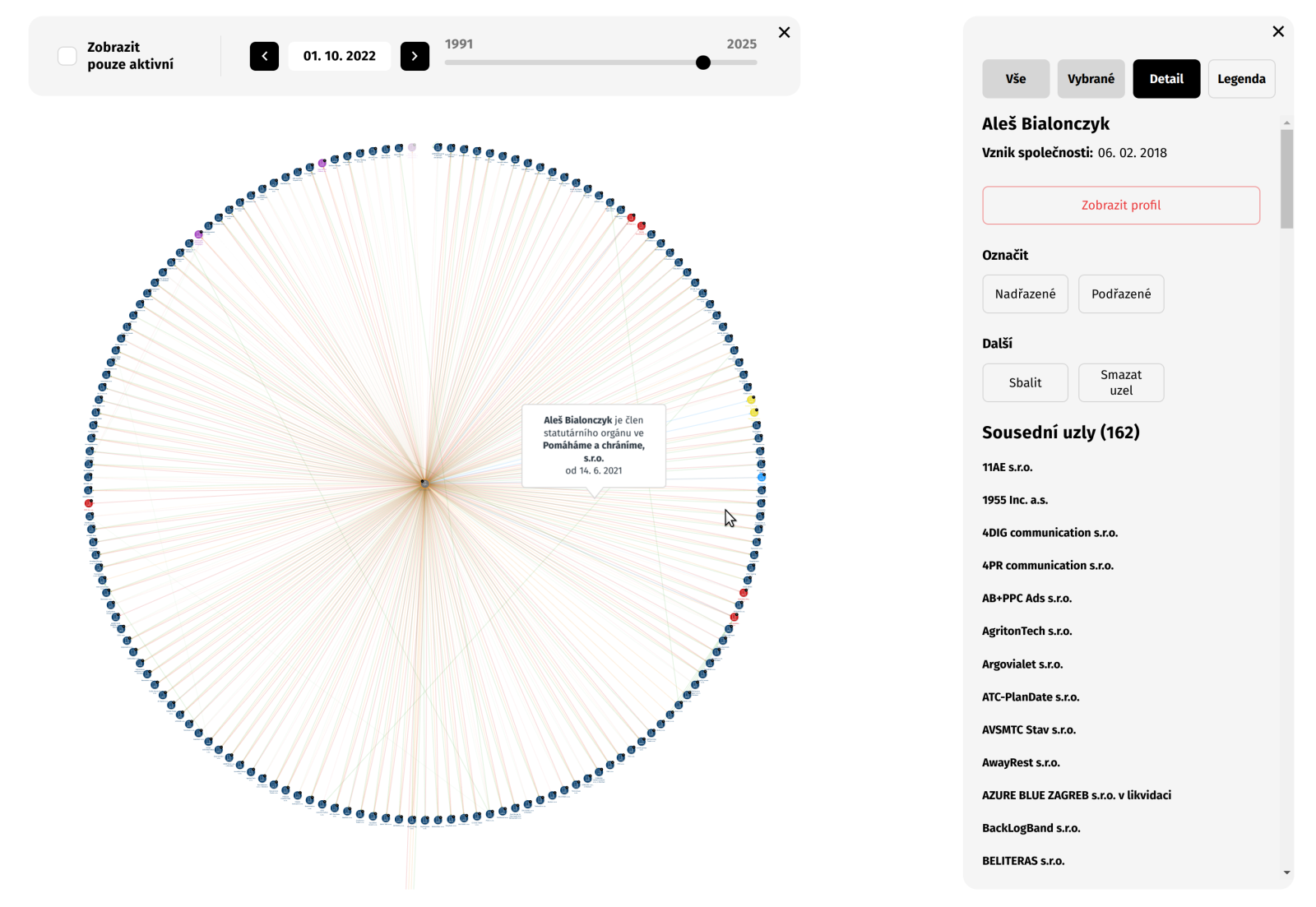Open the Vybrané tab

point(1091,79)
